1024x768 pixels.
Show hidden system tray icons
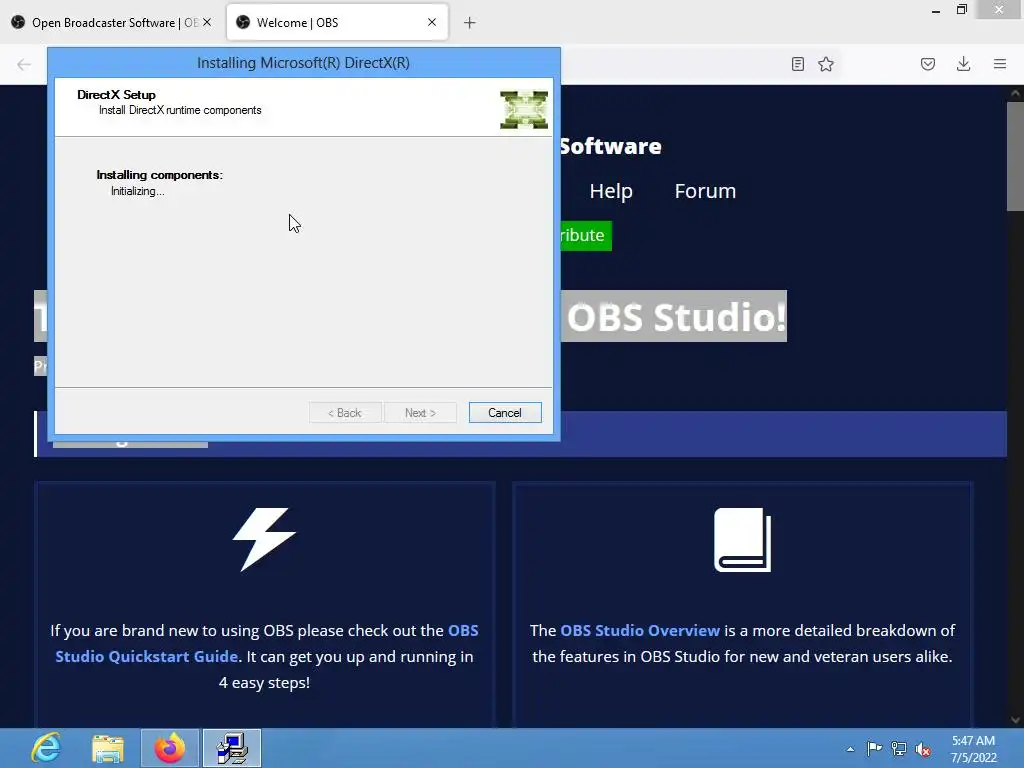tap(850, 749)
